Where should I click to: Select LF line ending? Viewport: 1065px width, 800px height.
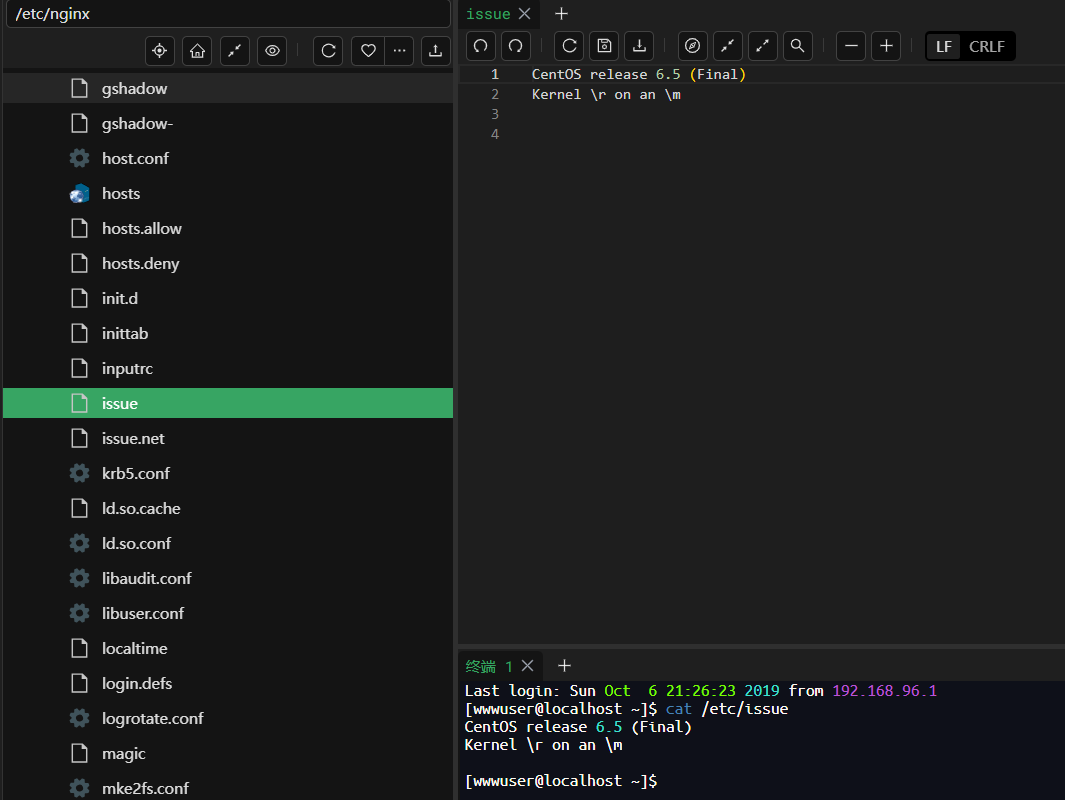(944, 47)
